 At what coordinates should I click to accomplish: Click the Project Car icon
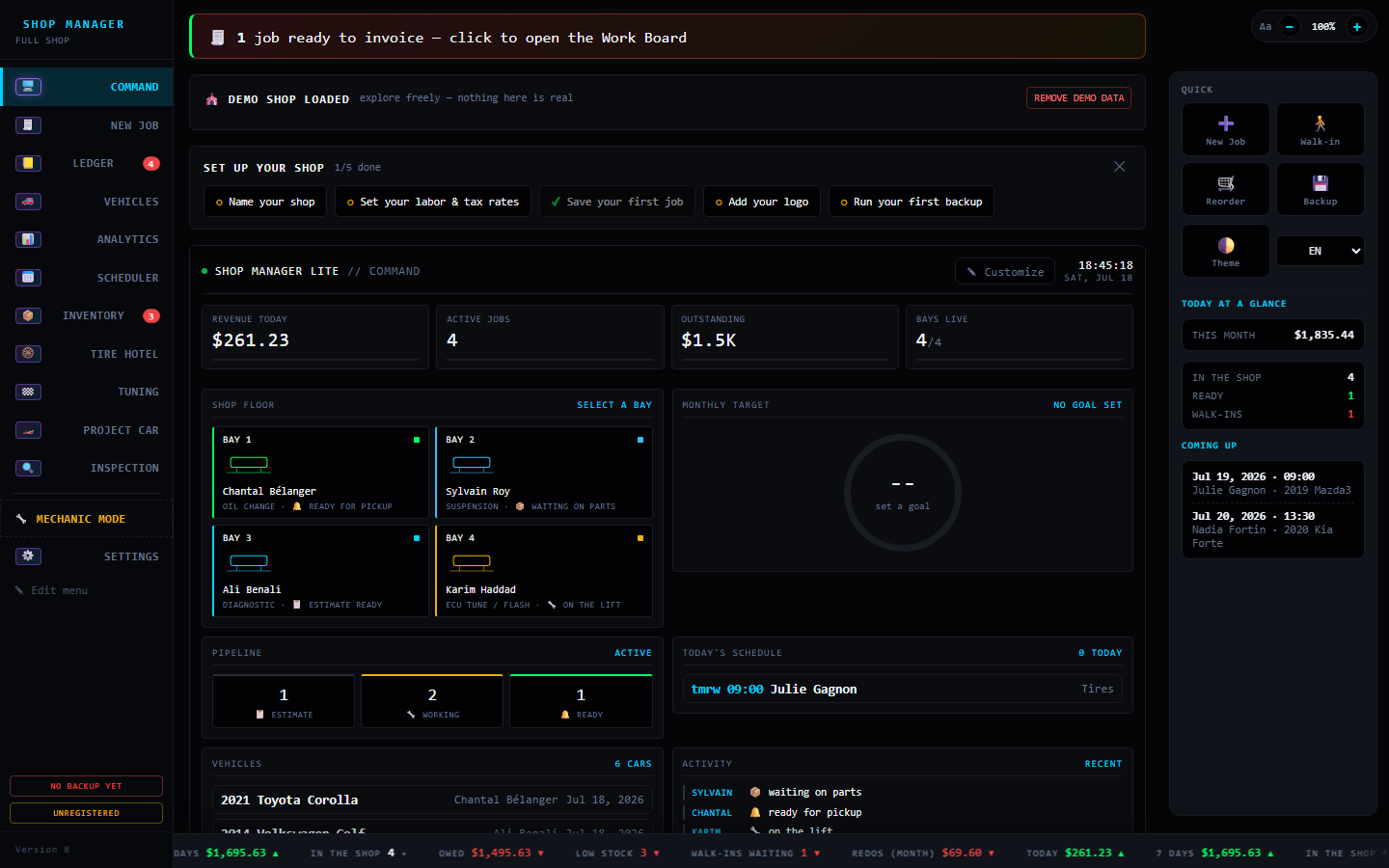click(x=28, y=430)
